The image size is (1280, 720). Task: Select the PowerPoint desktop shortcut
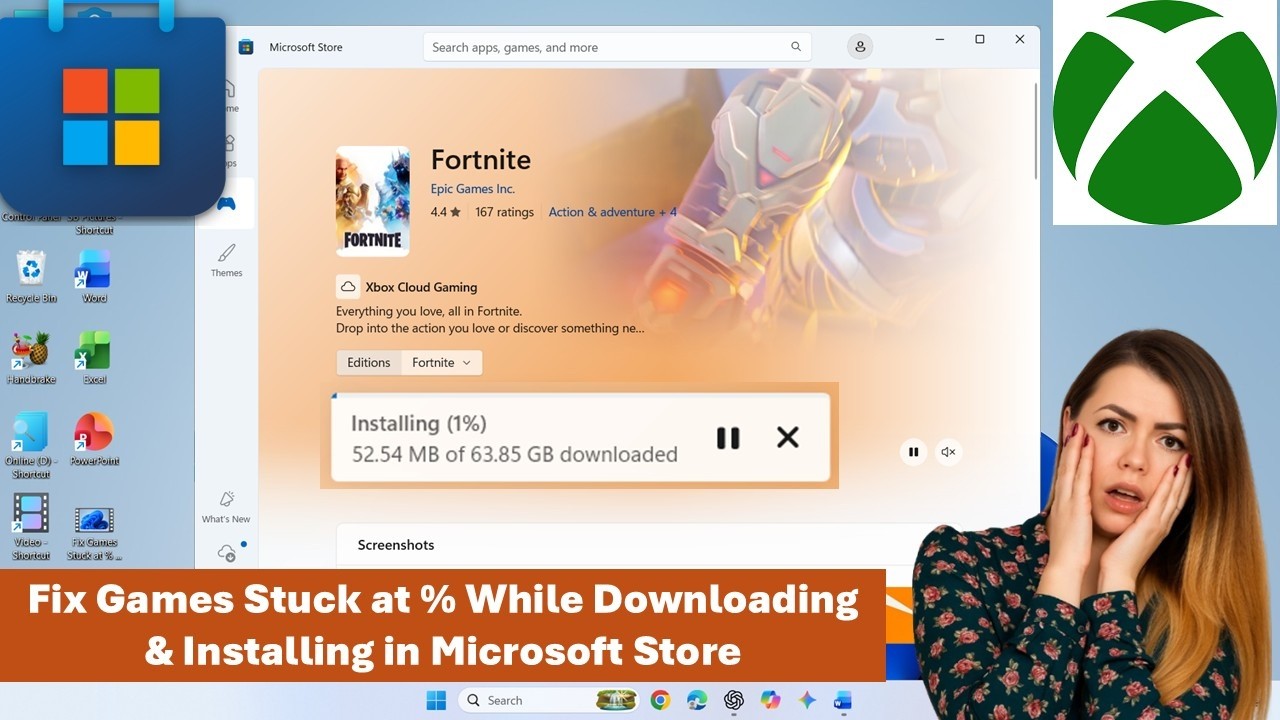[94, 439]
